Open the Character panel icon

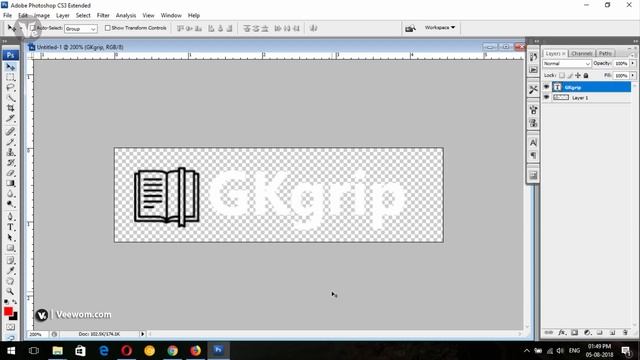(533, 142)
